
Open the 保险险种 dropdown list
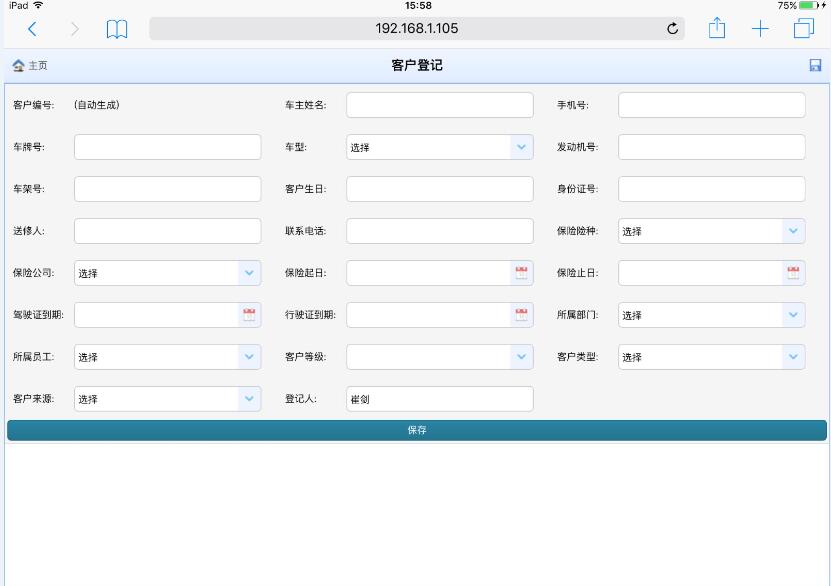[793, 231]
